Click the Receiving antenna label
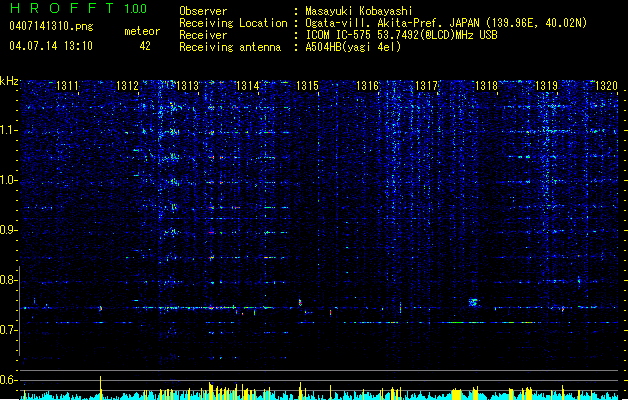629x400 pixels. [x=230, y=47]
